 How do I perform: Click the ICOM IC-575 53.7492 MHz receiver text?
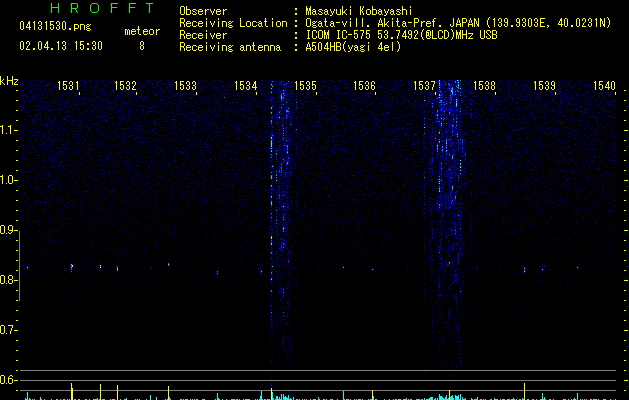[x=401, y=35]
